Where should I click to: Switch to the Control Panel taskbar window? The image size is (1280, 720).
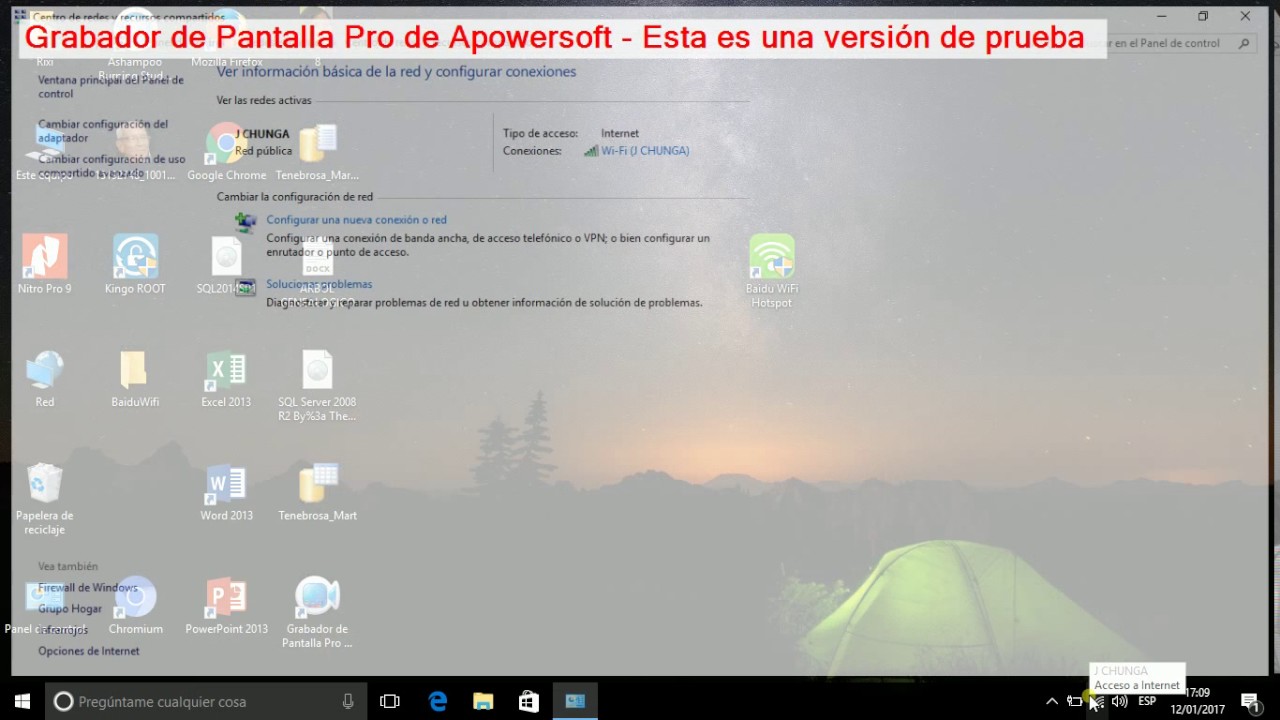point(575,702)
